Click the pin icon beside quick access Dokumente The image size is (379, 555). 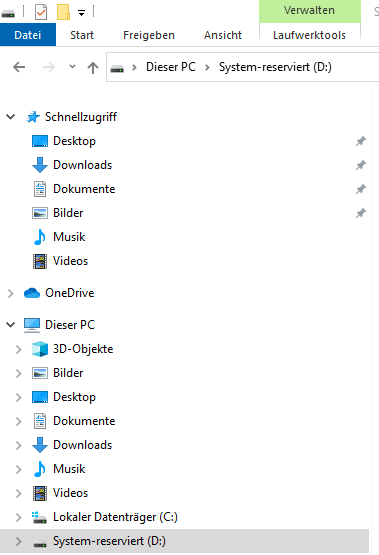coord(361,189)
